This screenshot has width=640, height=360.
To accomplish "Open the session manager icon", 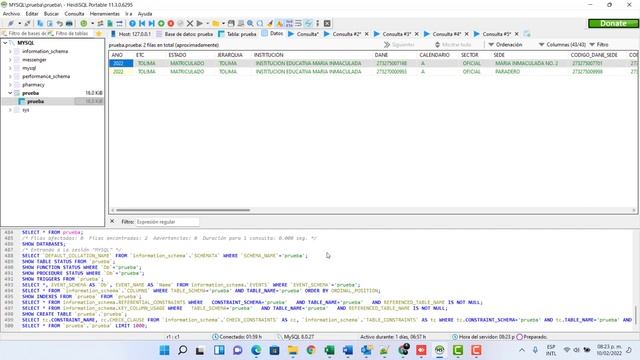I will pos(11,23).
